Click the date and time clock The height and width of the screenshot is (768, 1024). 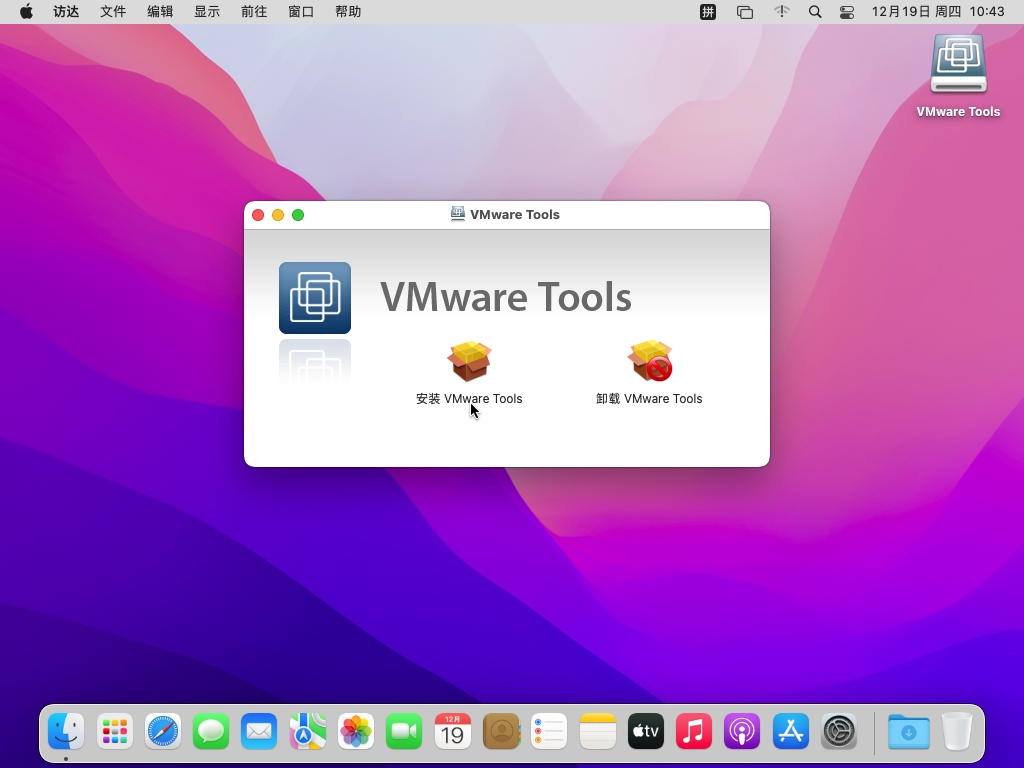coord(937,12)
